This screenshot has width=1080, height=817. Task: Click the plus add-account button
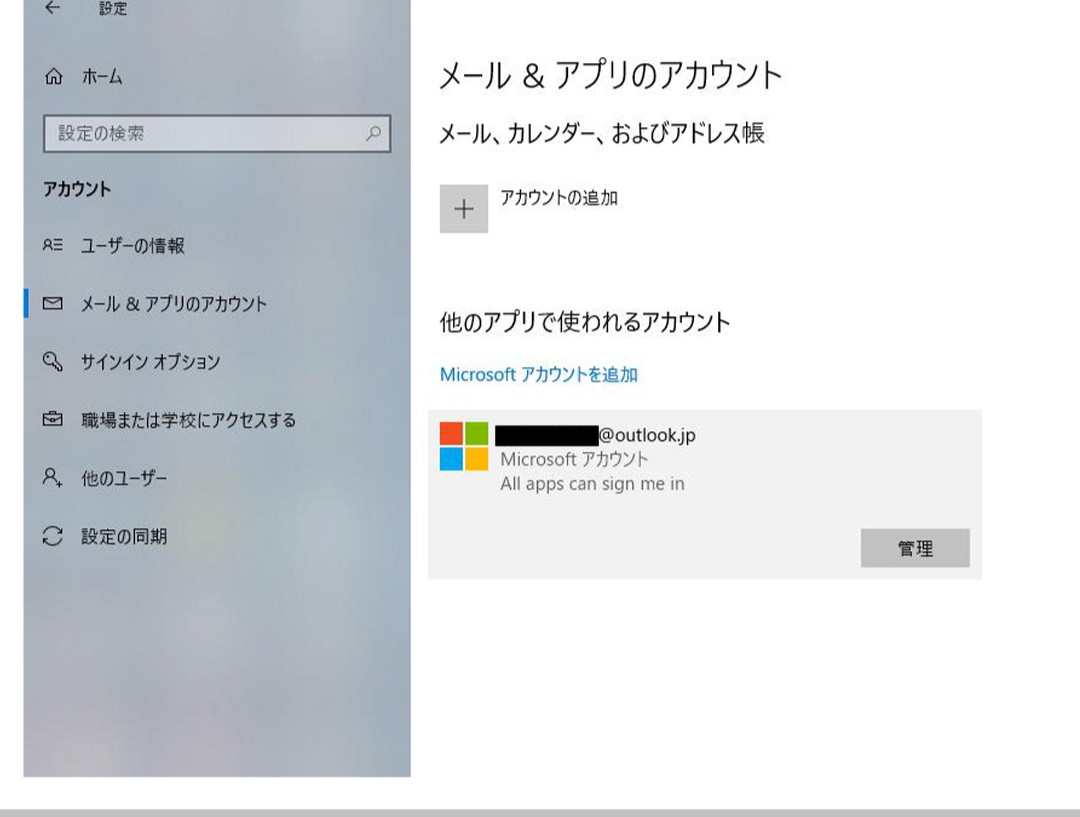coord(464,209)
